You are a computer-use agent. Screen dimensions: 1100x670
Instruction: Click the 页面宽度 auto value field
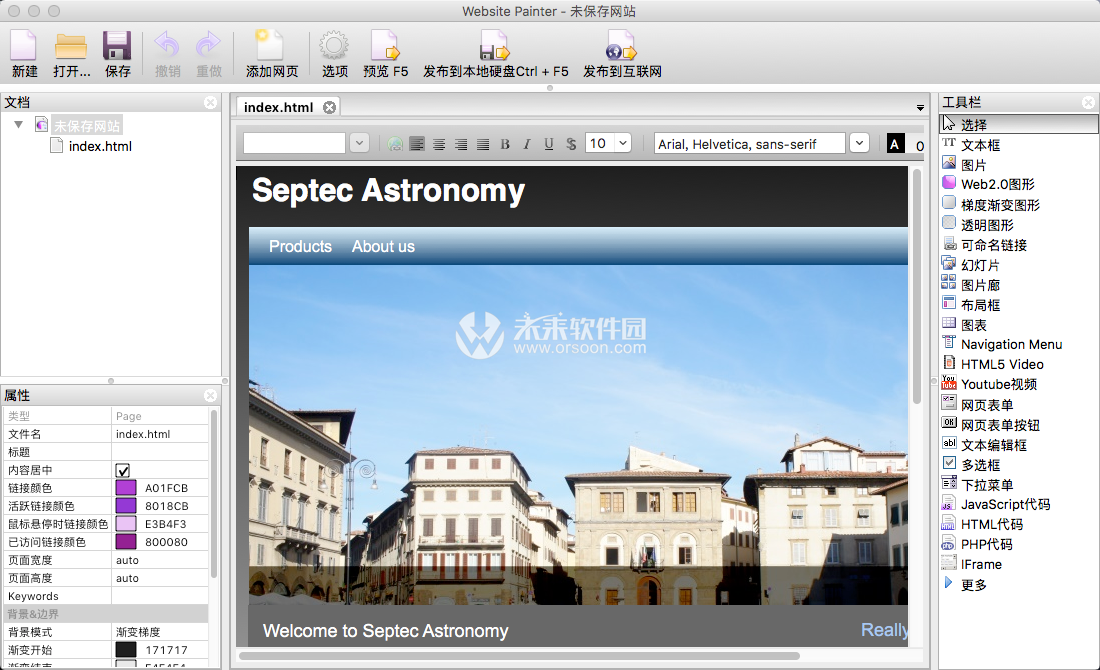[161, 560]
